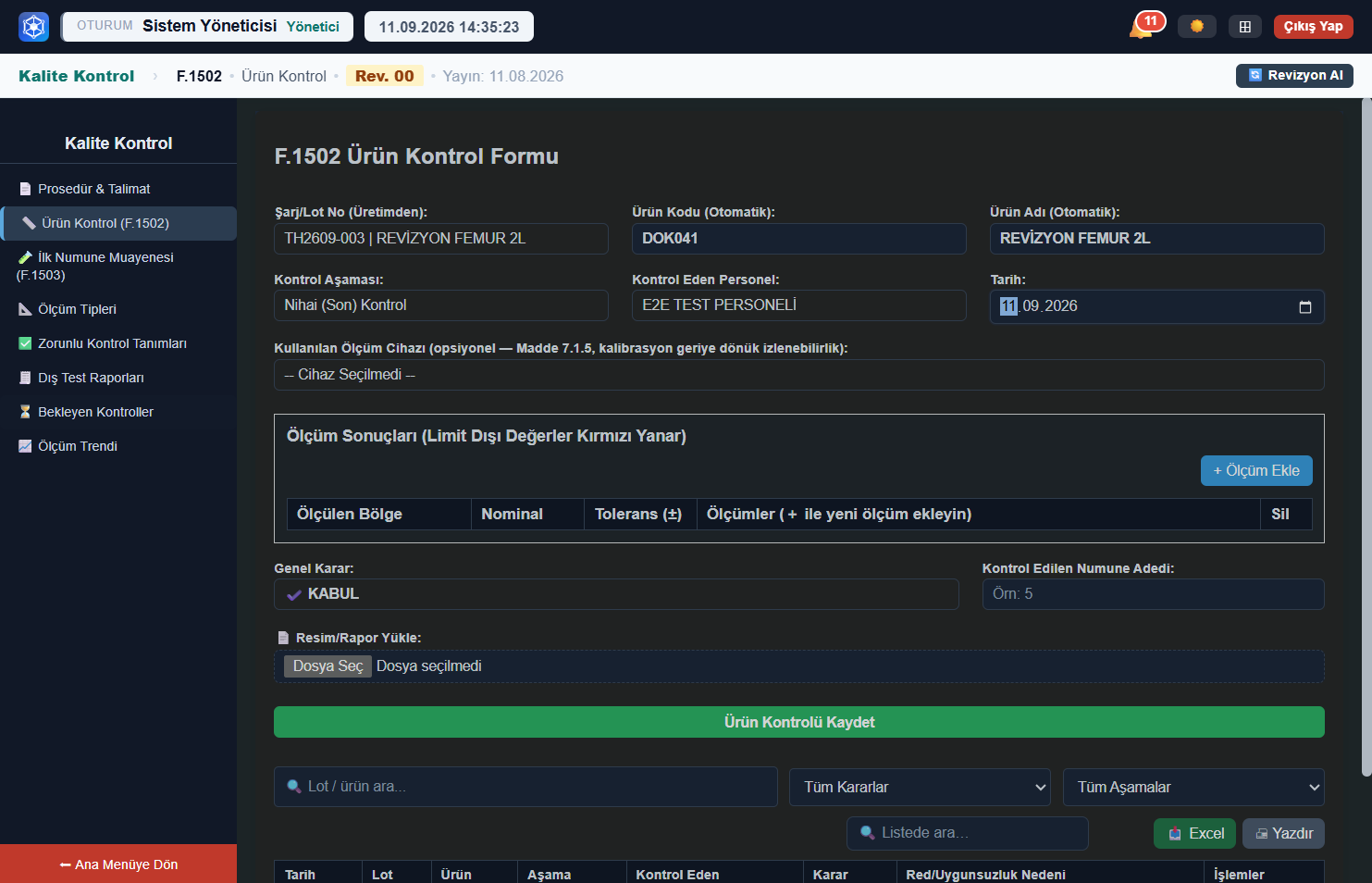The width and height of the screenshot is (1372, 883).
Task: Open the grid apps icon in header
Action: (x=1245, y=26)
